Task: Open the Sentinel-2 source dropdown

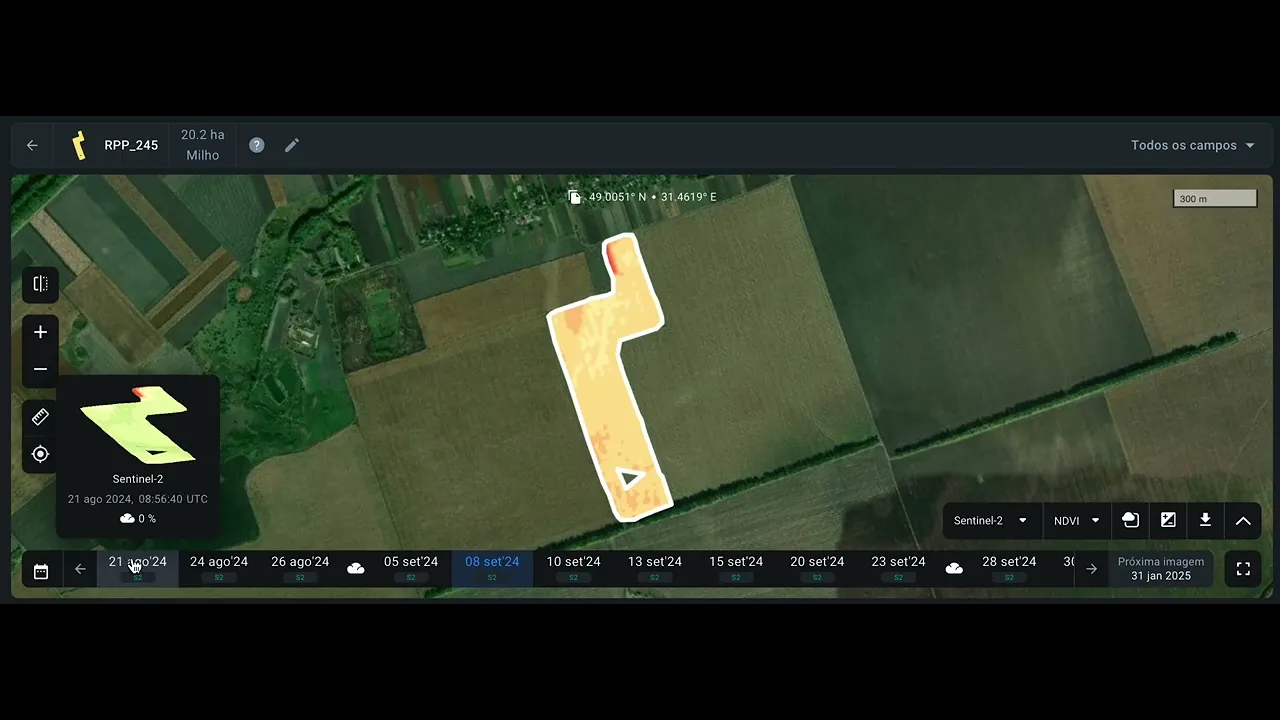Action: 990,520
